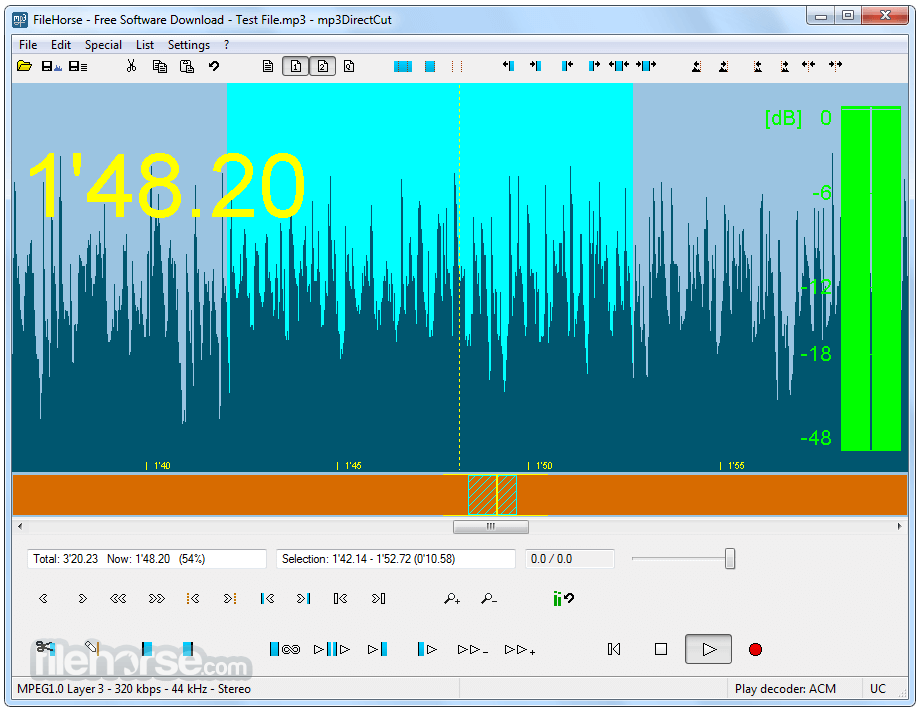Click the document icon right of page 2
The height and width of the screenshot is (711, 920).
(349, 66)
